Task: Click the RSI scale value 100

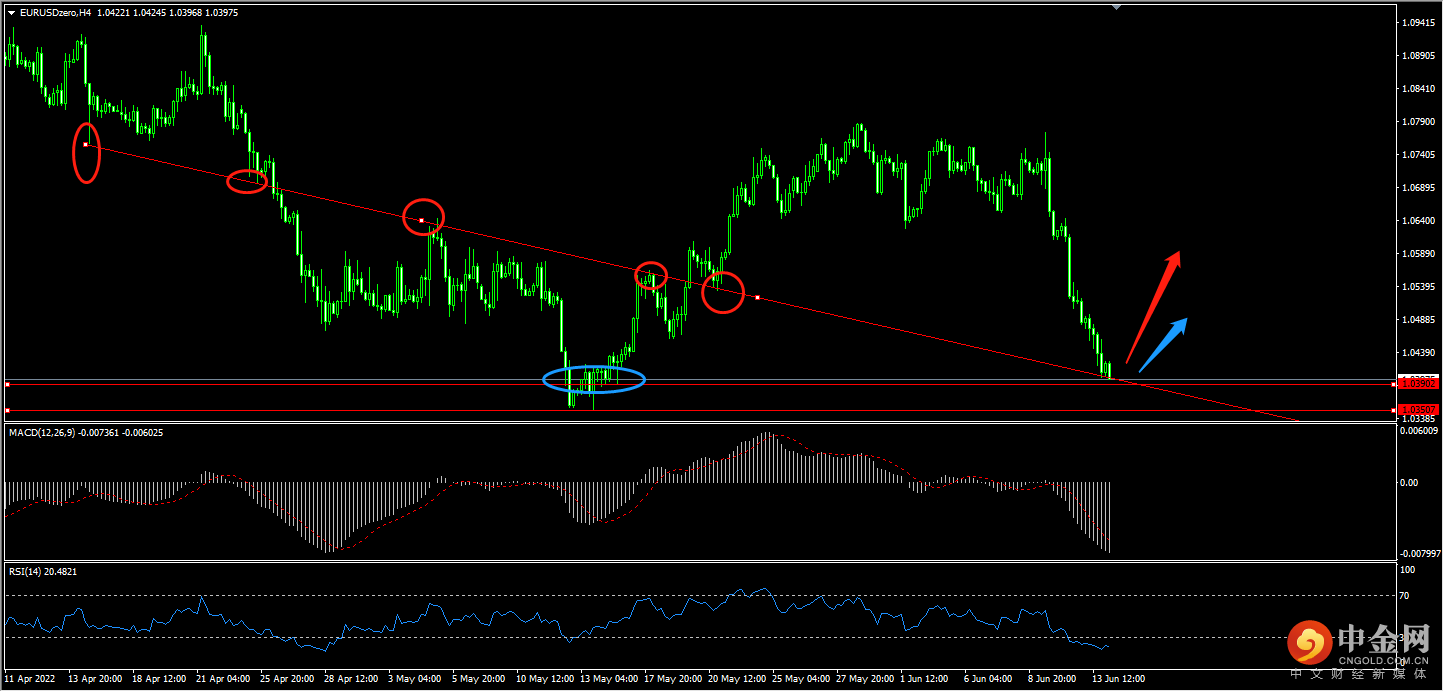Action: (1409, 570)
